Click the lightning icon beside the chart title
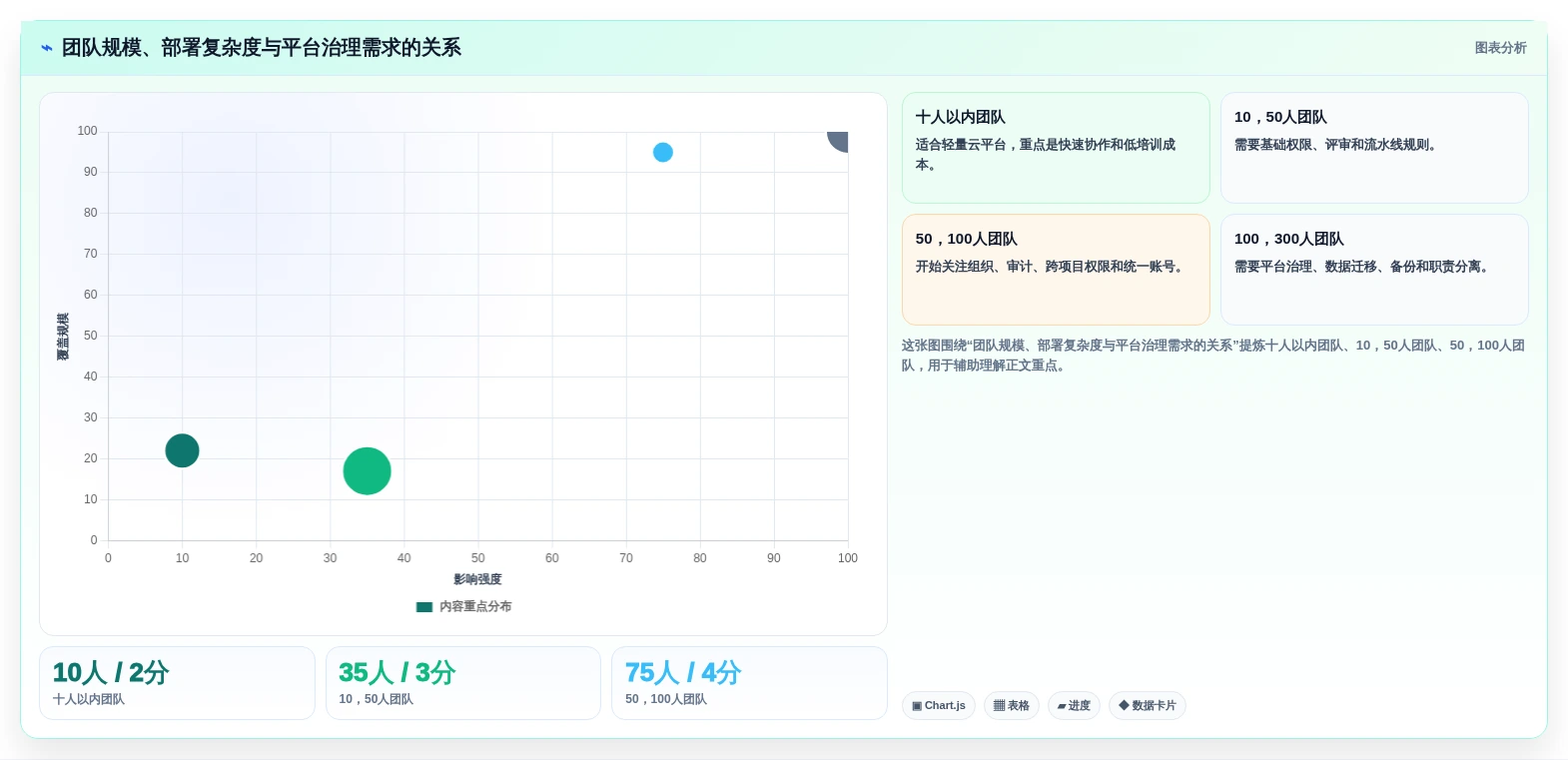The image size is (1568, 760). click(x=46, y=48)
